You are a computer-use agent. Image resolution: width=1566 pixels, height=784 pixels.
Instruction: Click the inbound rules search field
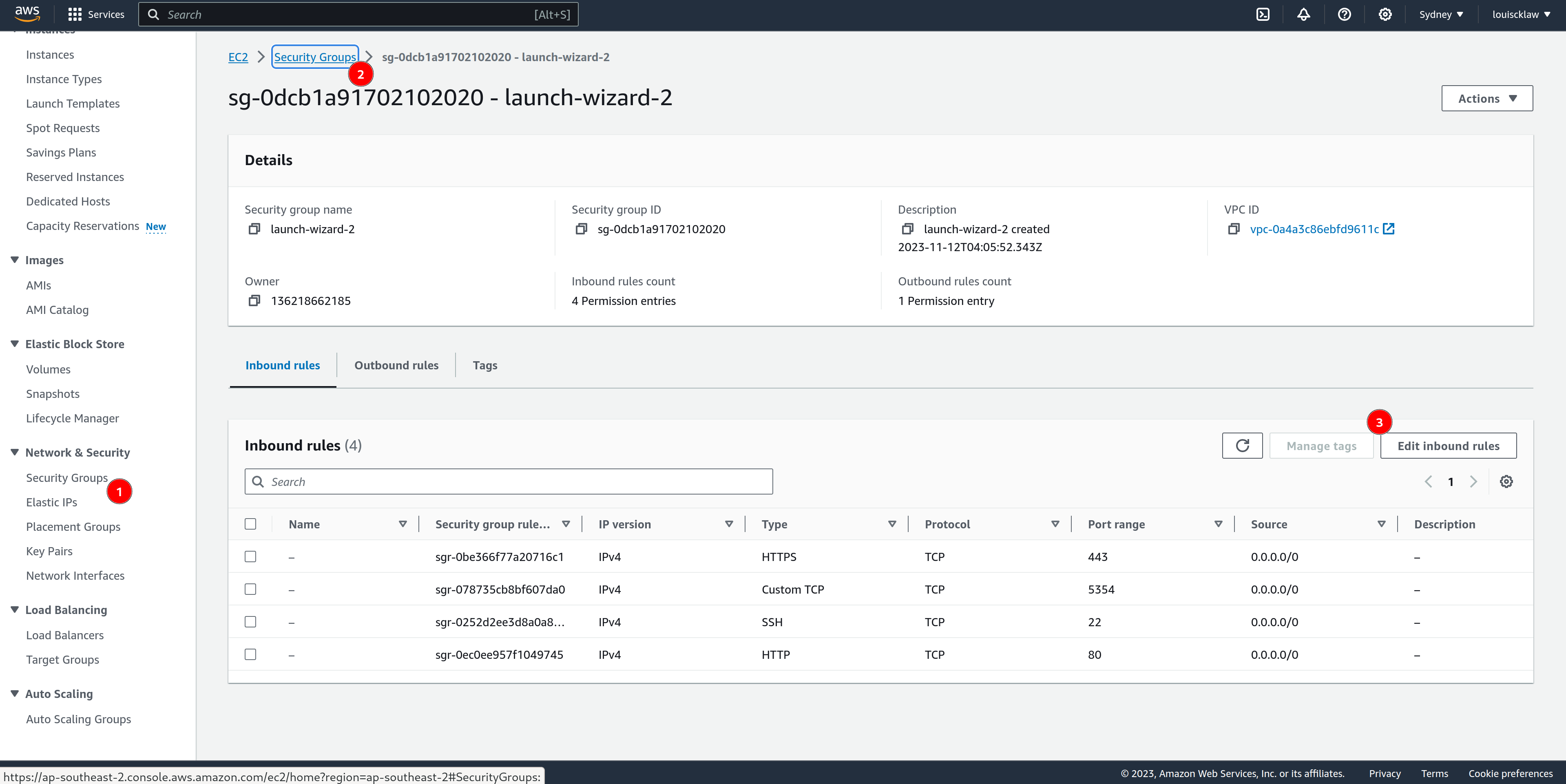pyautogui.click(x=508, y=481)
